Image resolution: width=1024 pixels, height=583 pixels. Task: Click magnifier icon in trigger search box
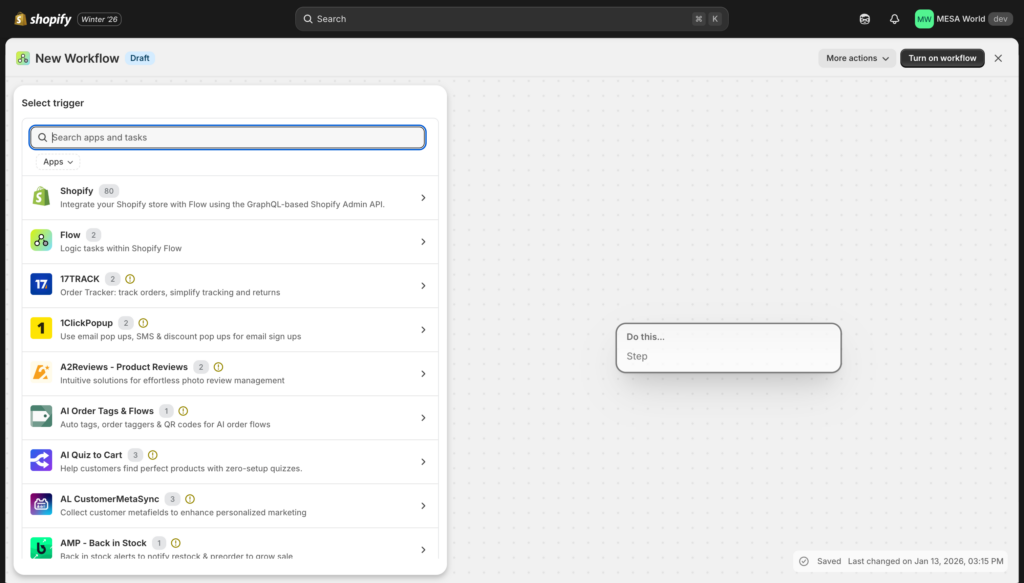[x=42, y=137]
